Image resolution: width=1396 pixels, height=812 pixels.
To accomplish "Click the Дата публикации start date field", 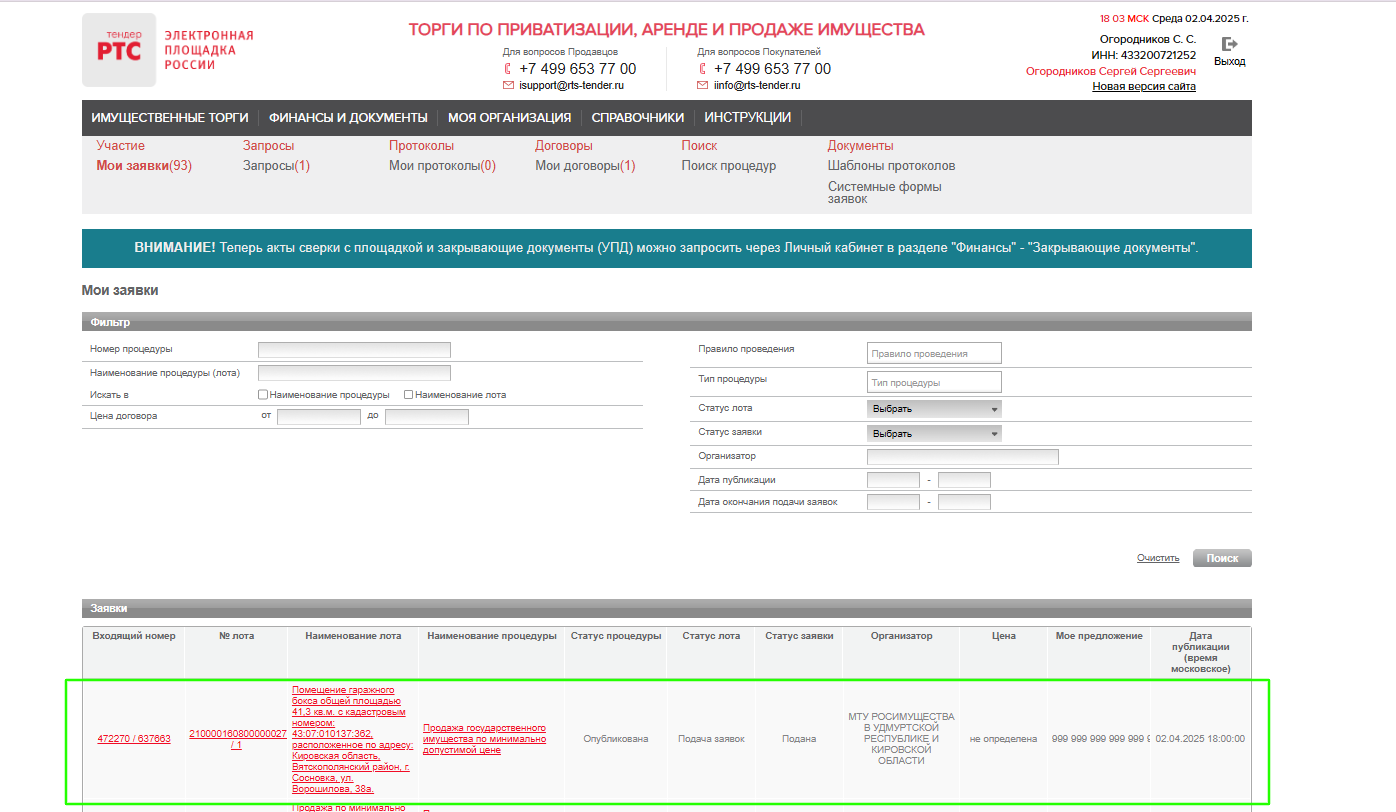I will 893,480.
